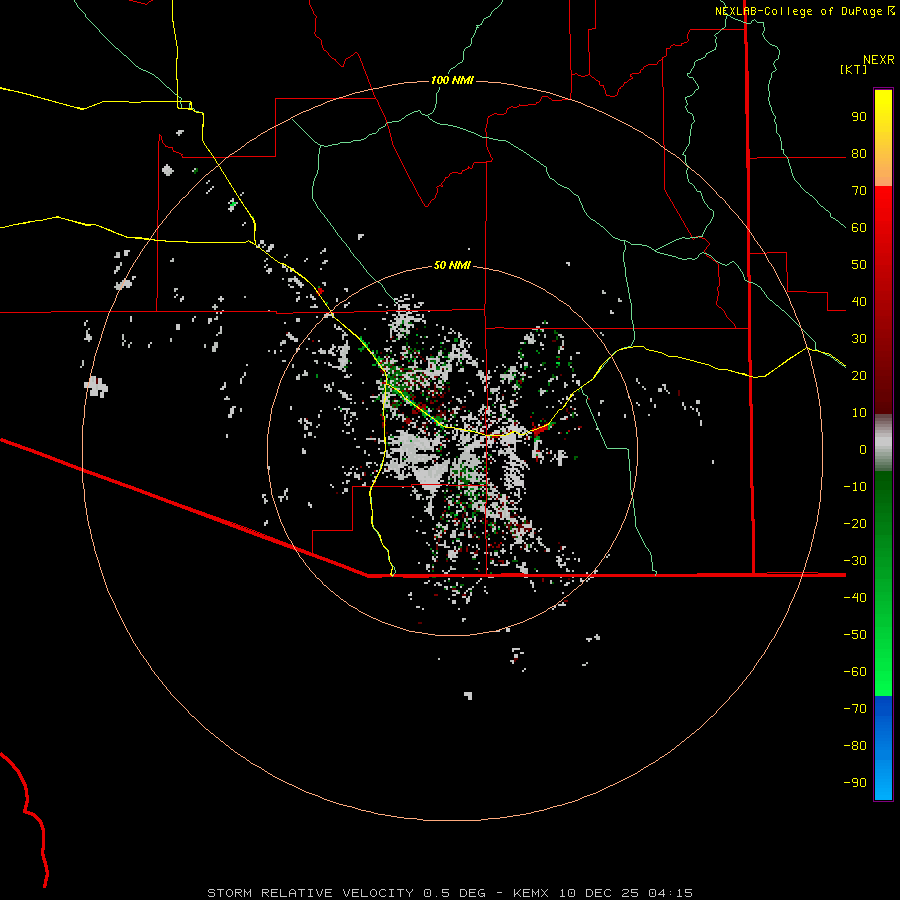Click the -20 value on velocity scale
Image resolution: width=900 pixels, height=900 pixels.
pyautogui.click(x=855, y=523)
